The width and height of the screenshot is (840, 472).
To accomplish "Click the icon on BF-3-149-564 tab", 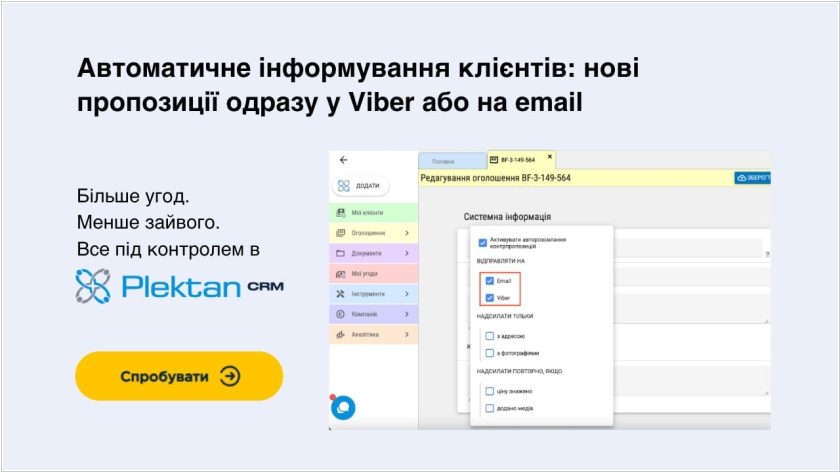I will (494, 160).
